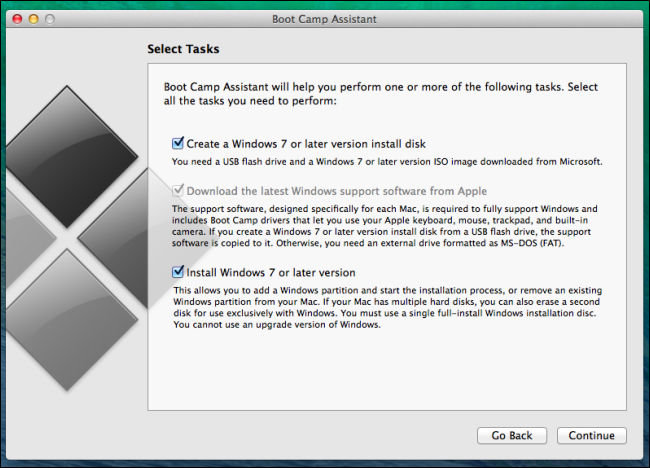
Task: Toggle Download latest Windows support software checkbox
Action: 178,191
